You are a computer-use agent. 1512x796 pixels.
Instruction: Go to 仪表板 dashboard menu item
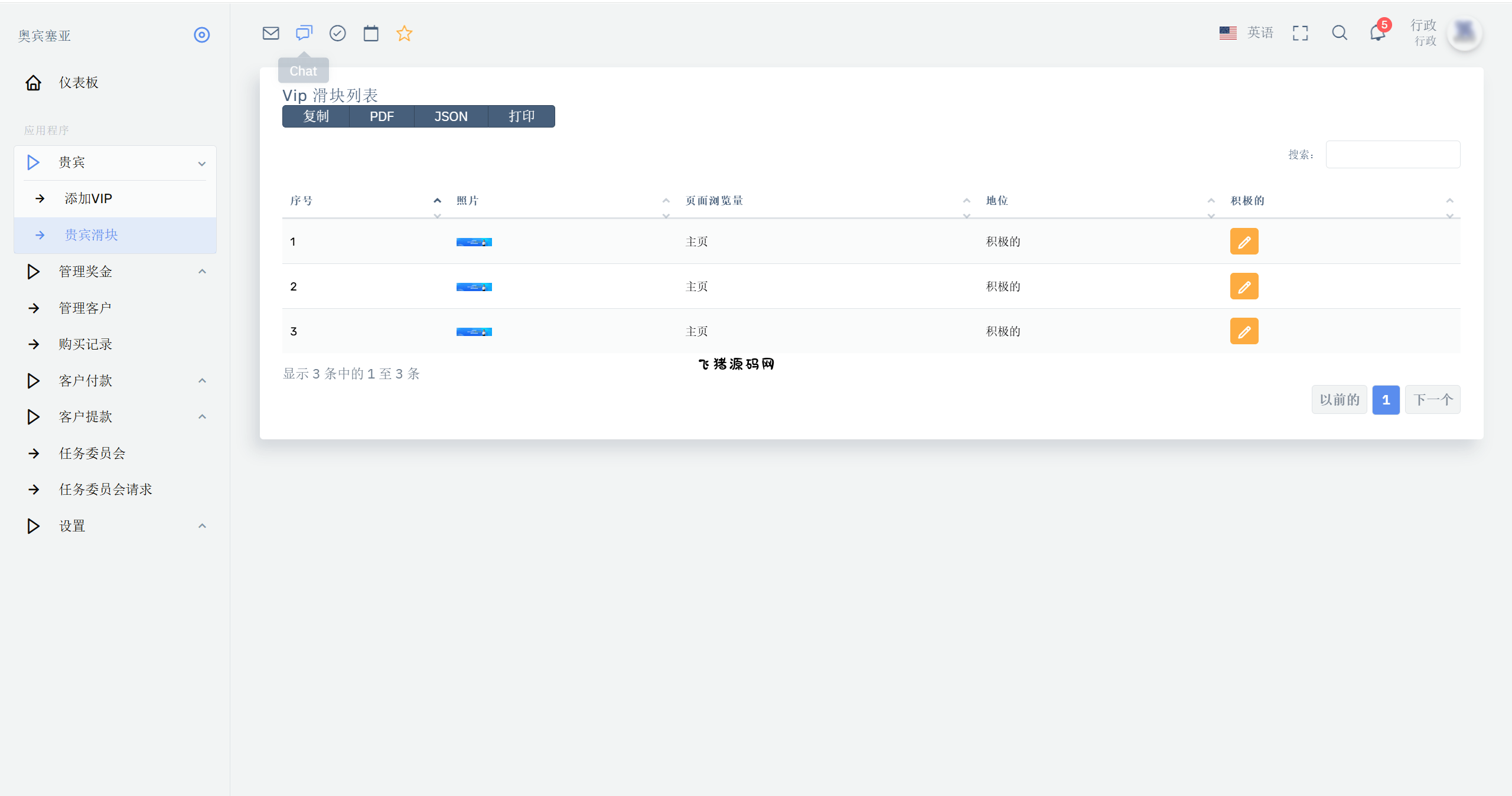click(78, 83)
